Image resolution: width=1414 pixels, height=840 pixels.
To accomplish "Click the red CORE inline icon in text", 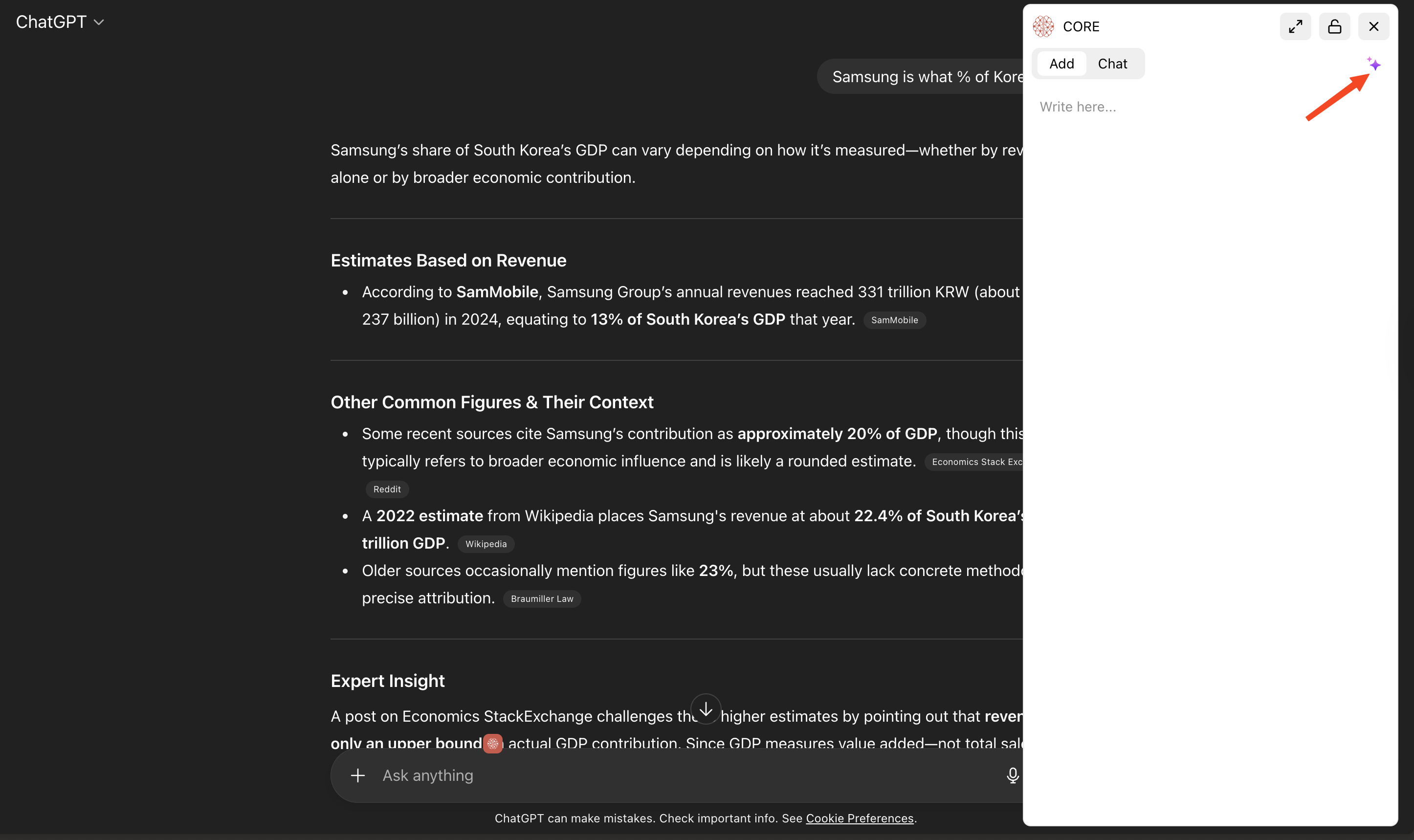I will pos(492,743).
